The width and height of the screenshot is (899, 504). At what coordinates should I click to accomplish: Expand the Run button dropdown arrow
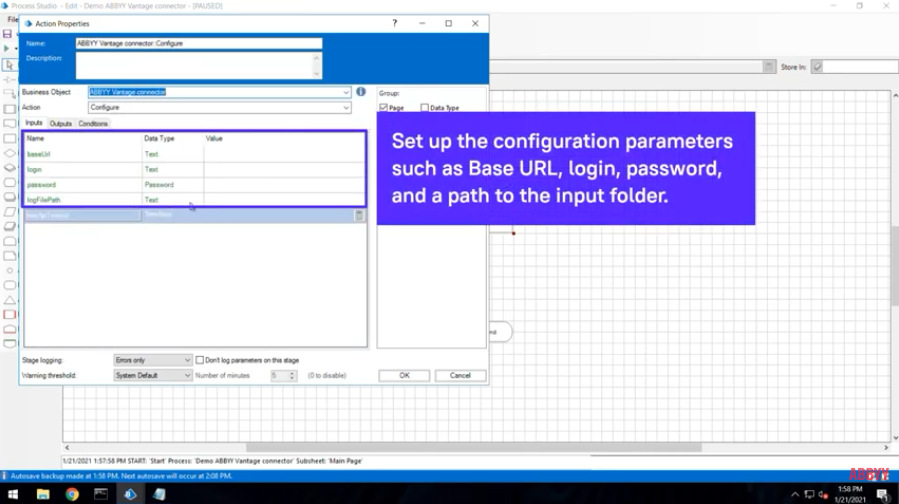[16, 49]
